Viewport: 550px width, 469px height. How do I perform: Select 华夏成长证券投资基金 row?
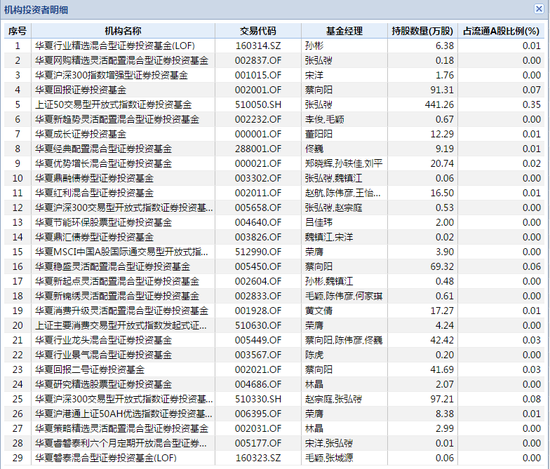274,134
